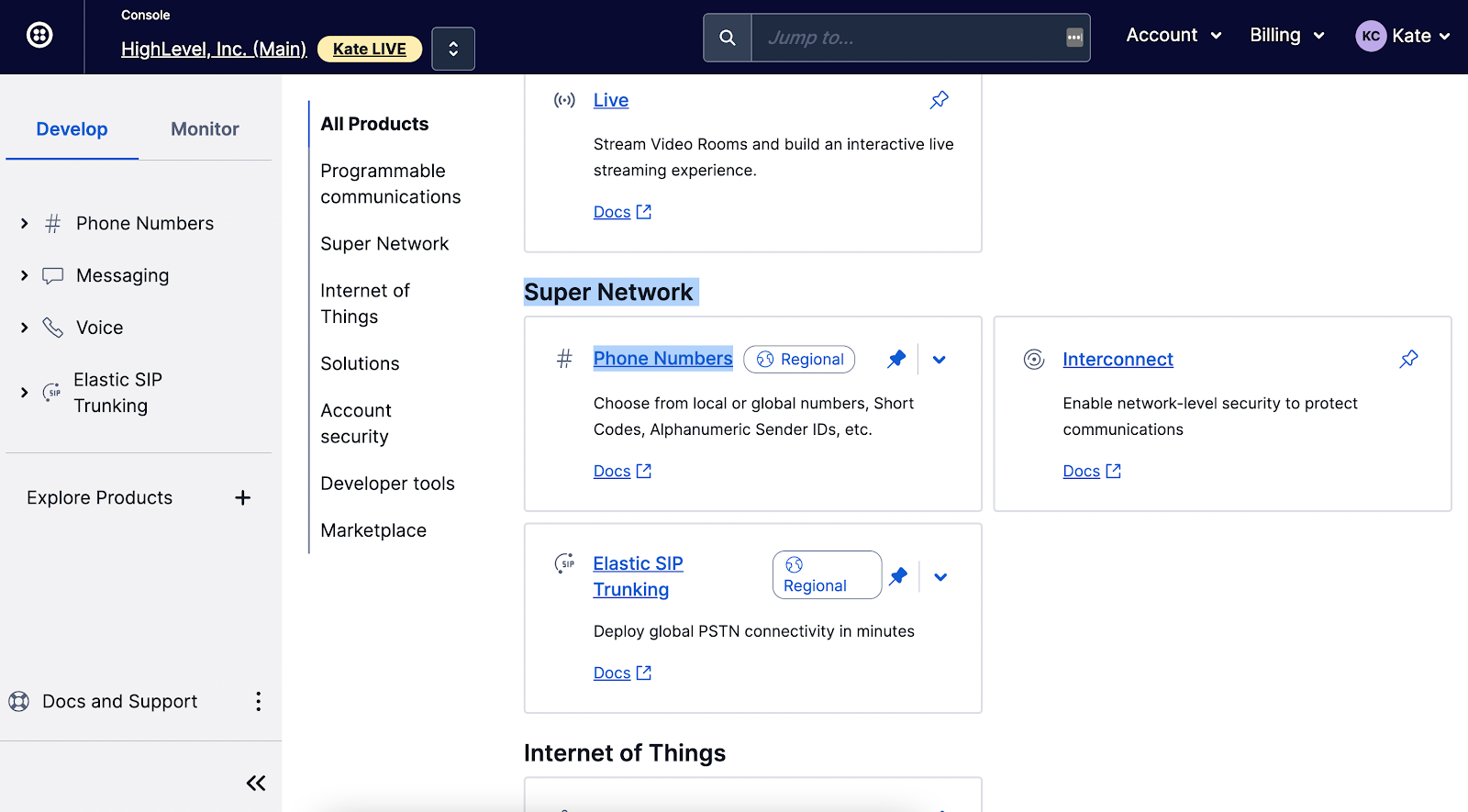Open Docs link for Elastic SIP Trunking
Viewport: 1468px width, 812px height.
coord(622,673)
